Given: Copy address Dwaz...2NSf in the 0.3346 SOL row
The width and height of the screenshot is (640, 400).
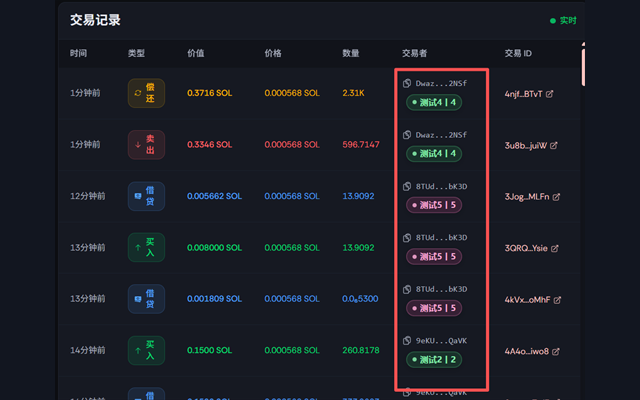Looking at the screenshot, I should click(407, 135).
